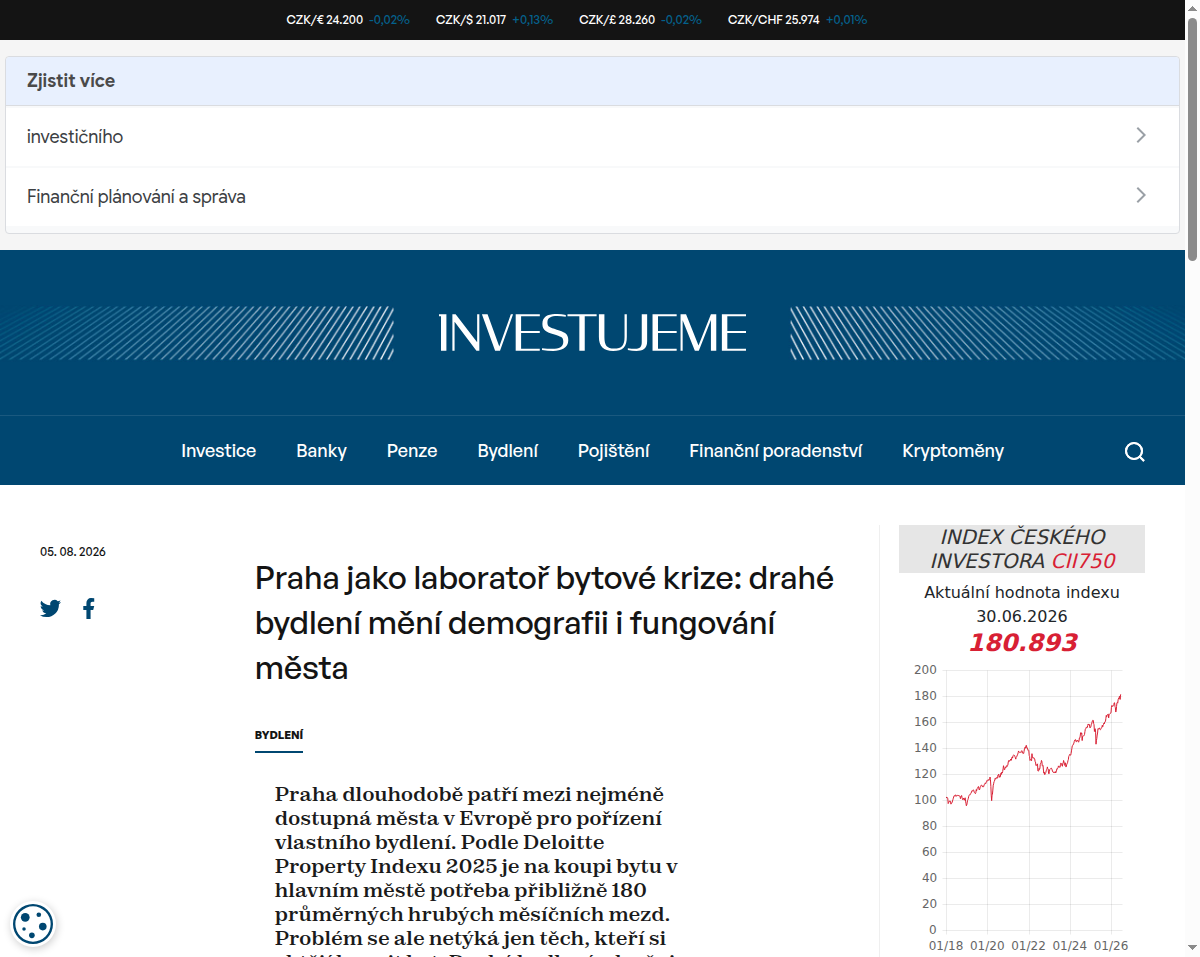This screenshot has width=1200, height=957.
Task: Open the Investice menu section
Action: pos(219,451)
